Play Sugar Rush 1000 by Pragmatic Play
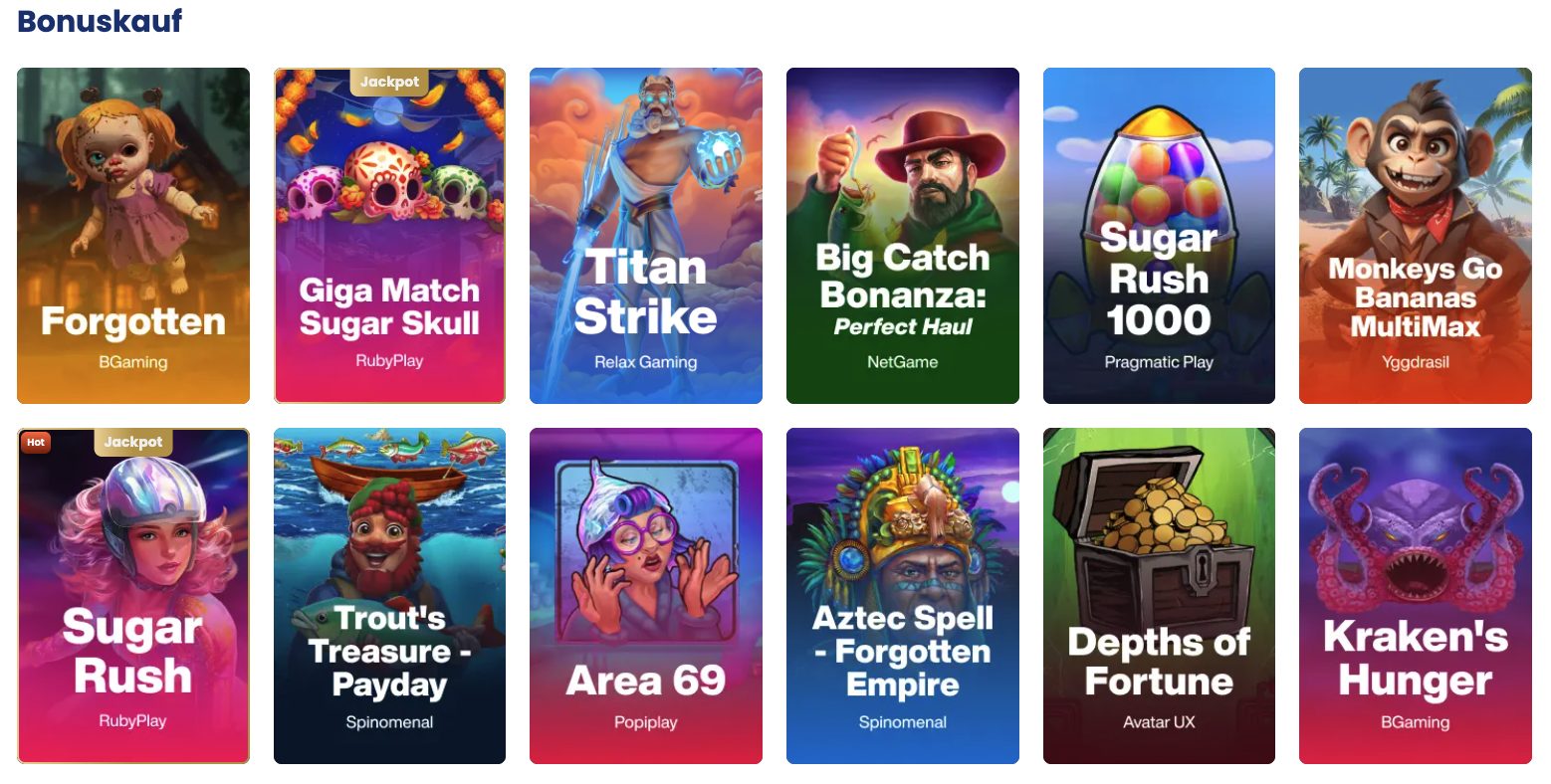1551x784 pixels. point(1159,236)
